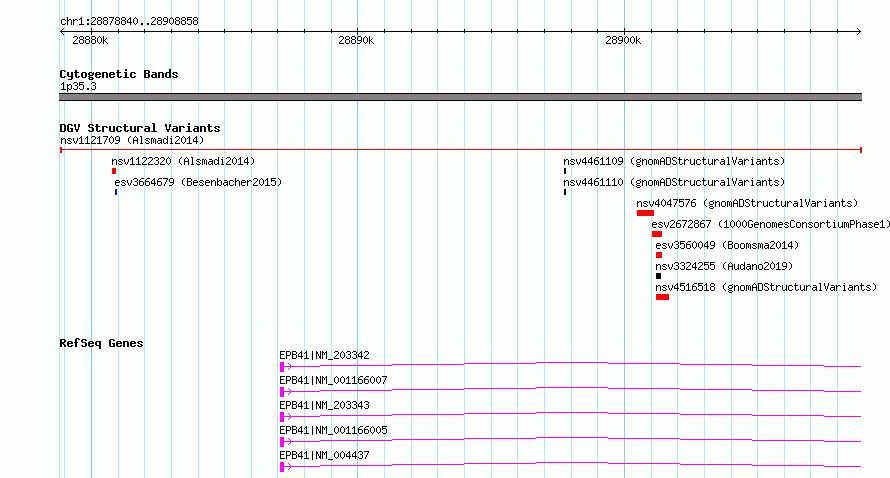This screenshot has width=890, height=478.
Task: Click the exon glyph of EPB41|NM_004437
Action: (x=282, y=467)
